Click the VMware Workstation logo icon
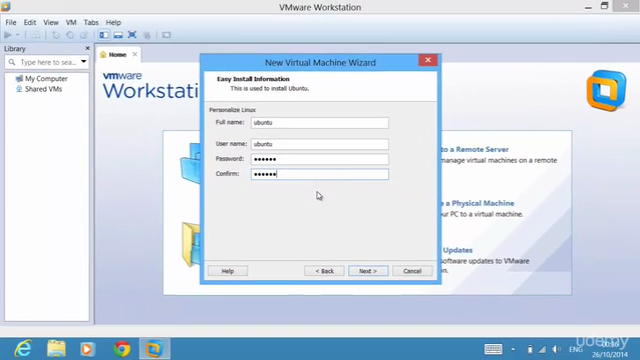640x360 pixels. (606, 90)
